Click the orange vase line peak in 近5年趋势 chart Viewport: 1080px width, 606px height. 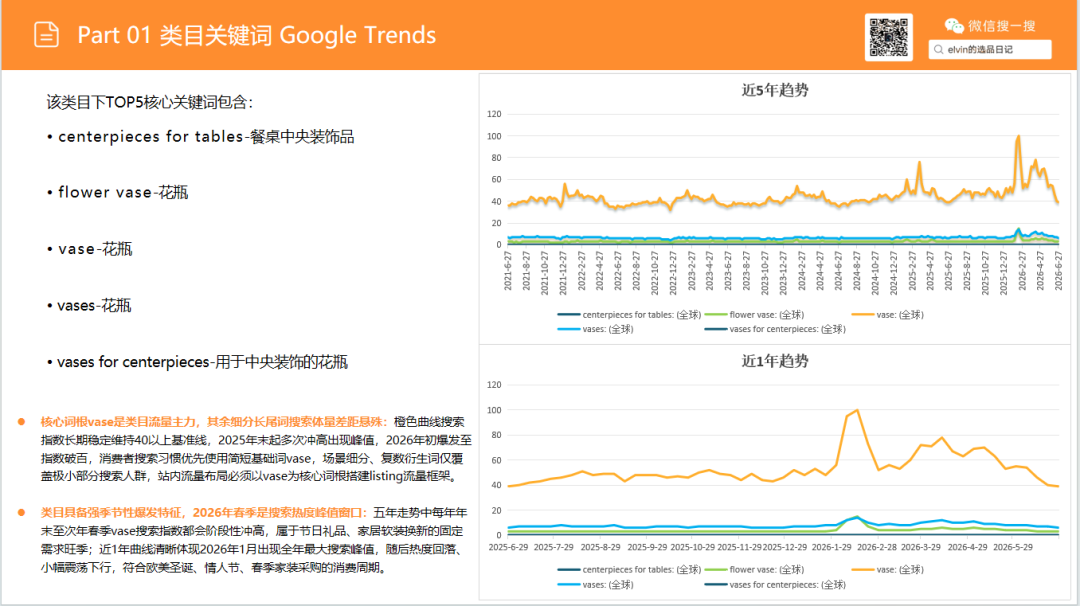tap(1018, 136)
